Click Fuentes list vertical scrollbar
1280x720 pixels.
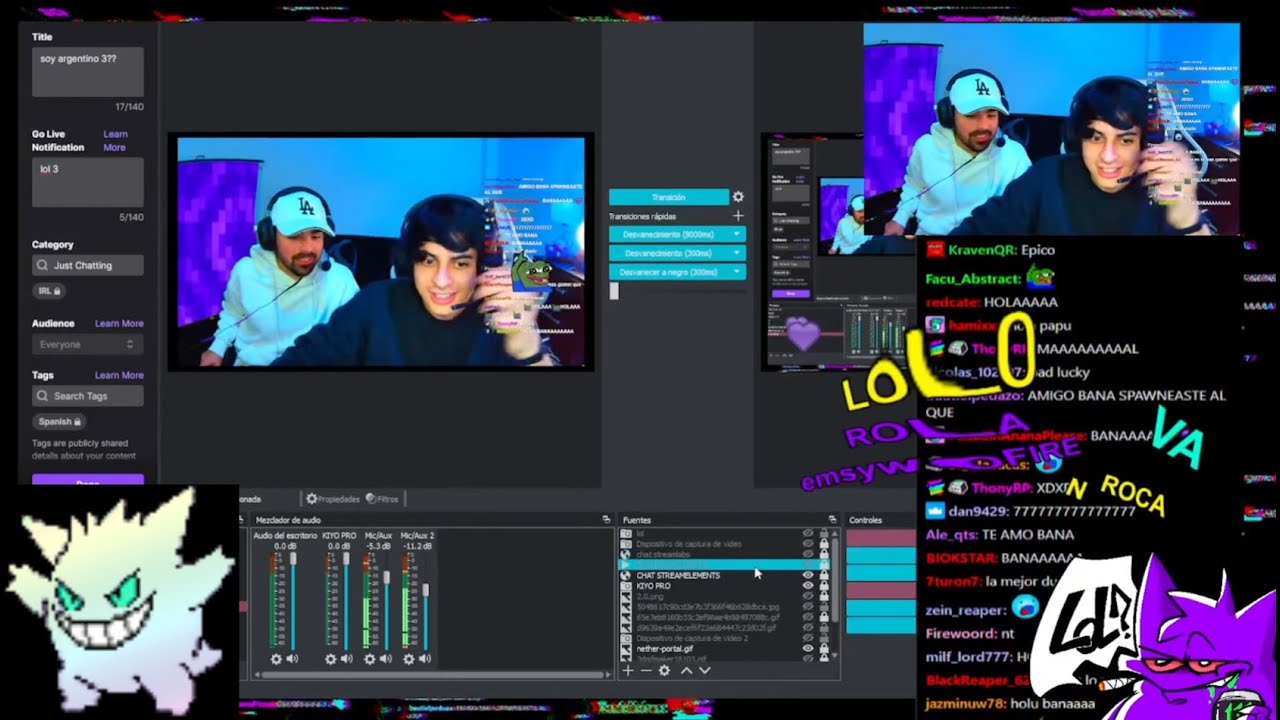(x=834, y=581)
